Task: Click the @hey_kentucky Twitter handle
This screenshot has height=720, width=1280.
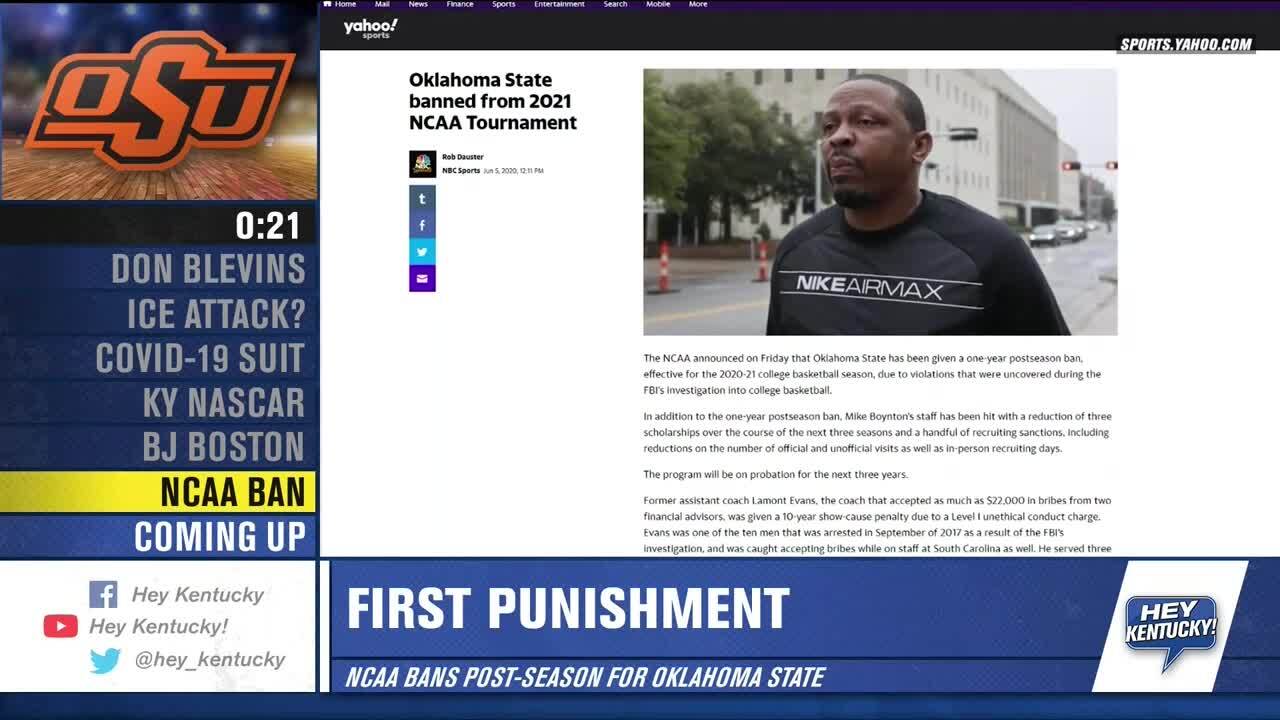Action: pyautogui.click(x=210, y=660)
